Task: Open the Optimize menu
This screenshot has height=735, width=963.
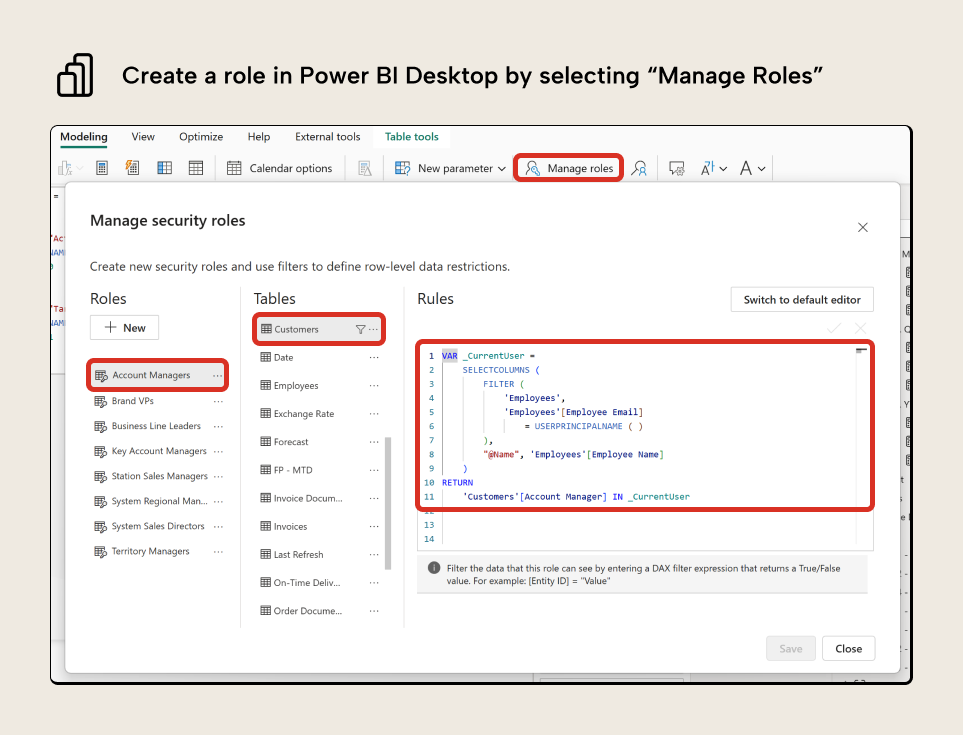Action: (200, 136)
